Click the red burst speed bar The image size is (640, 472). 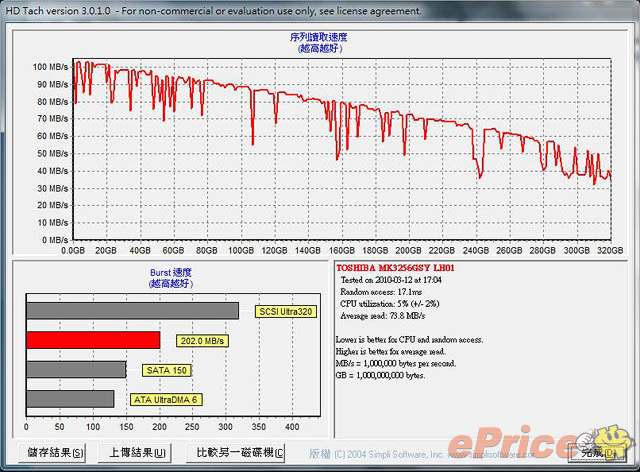[93, 340]
